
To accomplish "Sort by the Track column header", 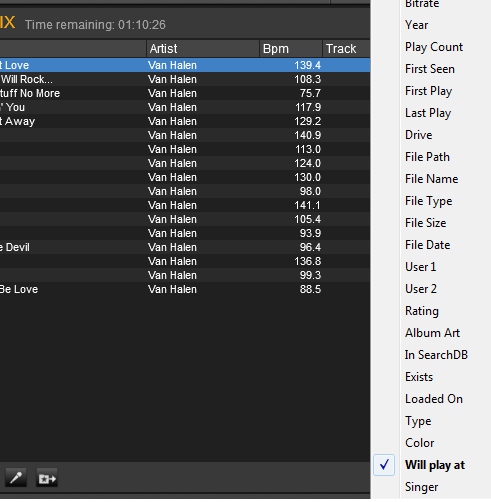I will (x=346, y=49).
